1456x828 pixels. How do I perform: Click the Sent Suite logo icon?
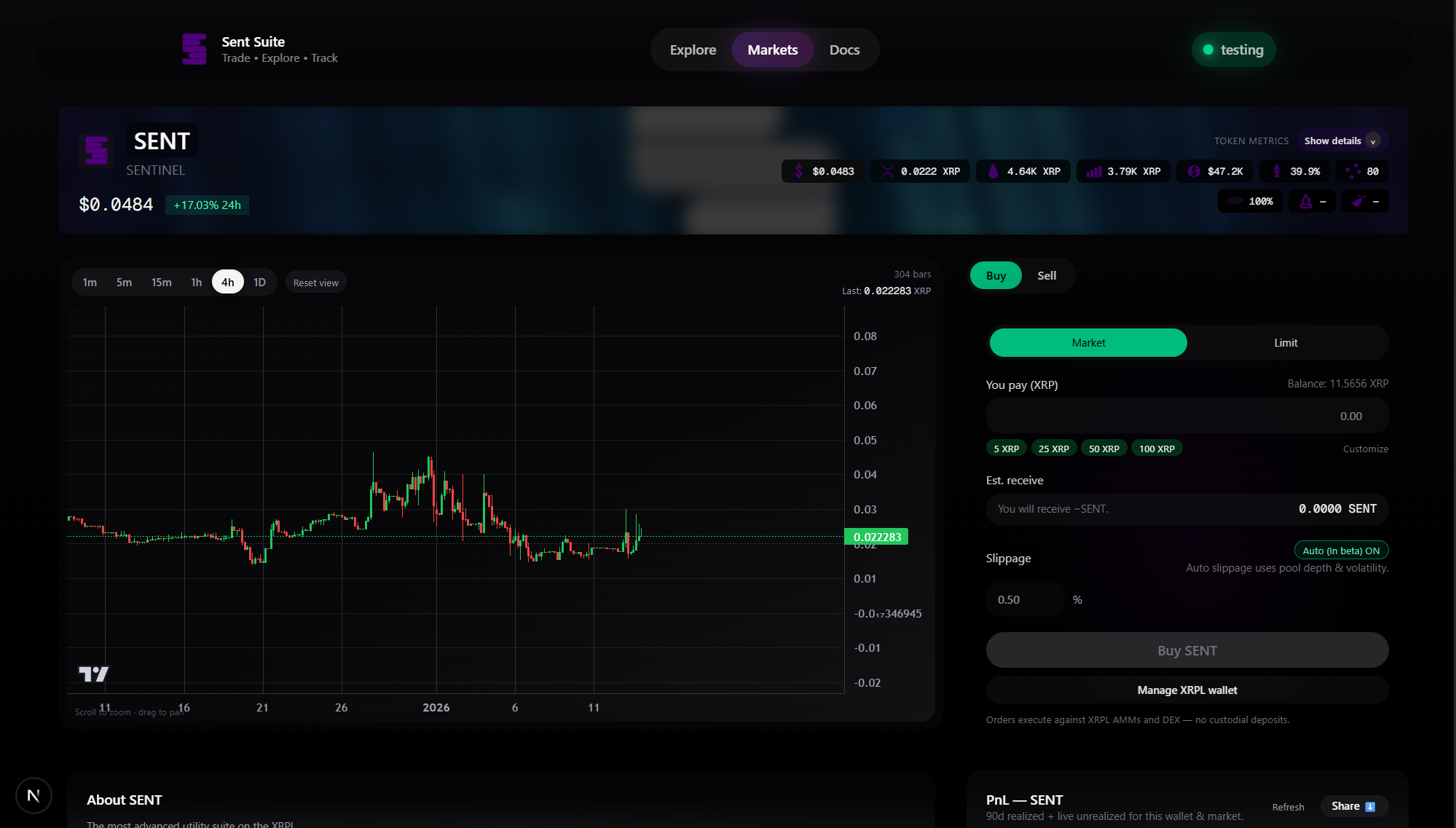click(x=194, y=50)
